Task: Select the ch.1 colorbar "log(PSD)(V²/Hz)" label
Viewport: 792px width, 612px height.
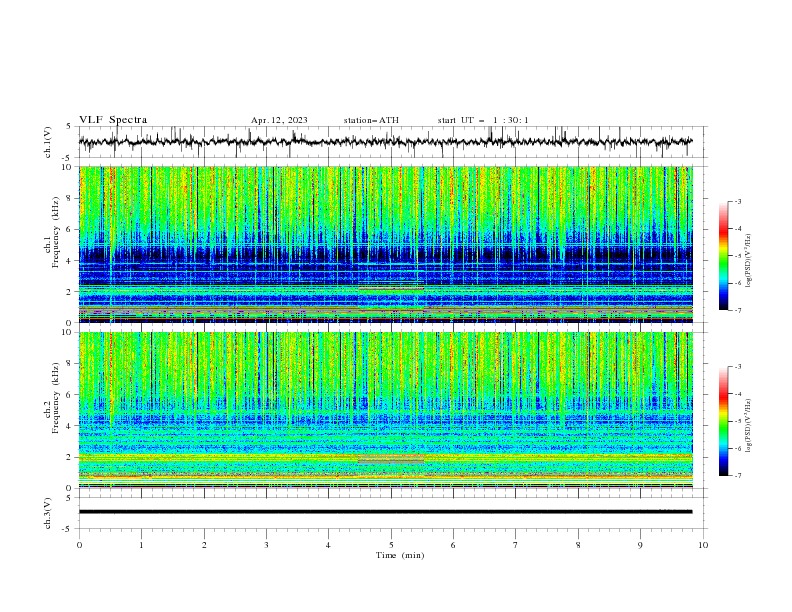Action: 749,261
